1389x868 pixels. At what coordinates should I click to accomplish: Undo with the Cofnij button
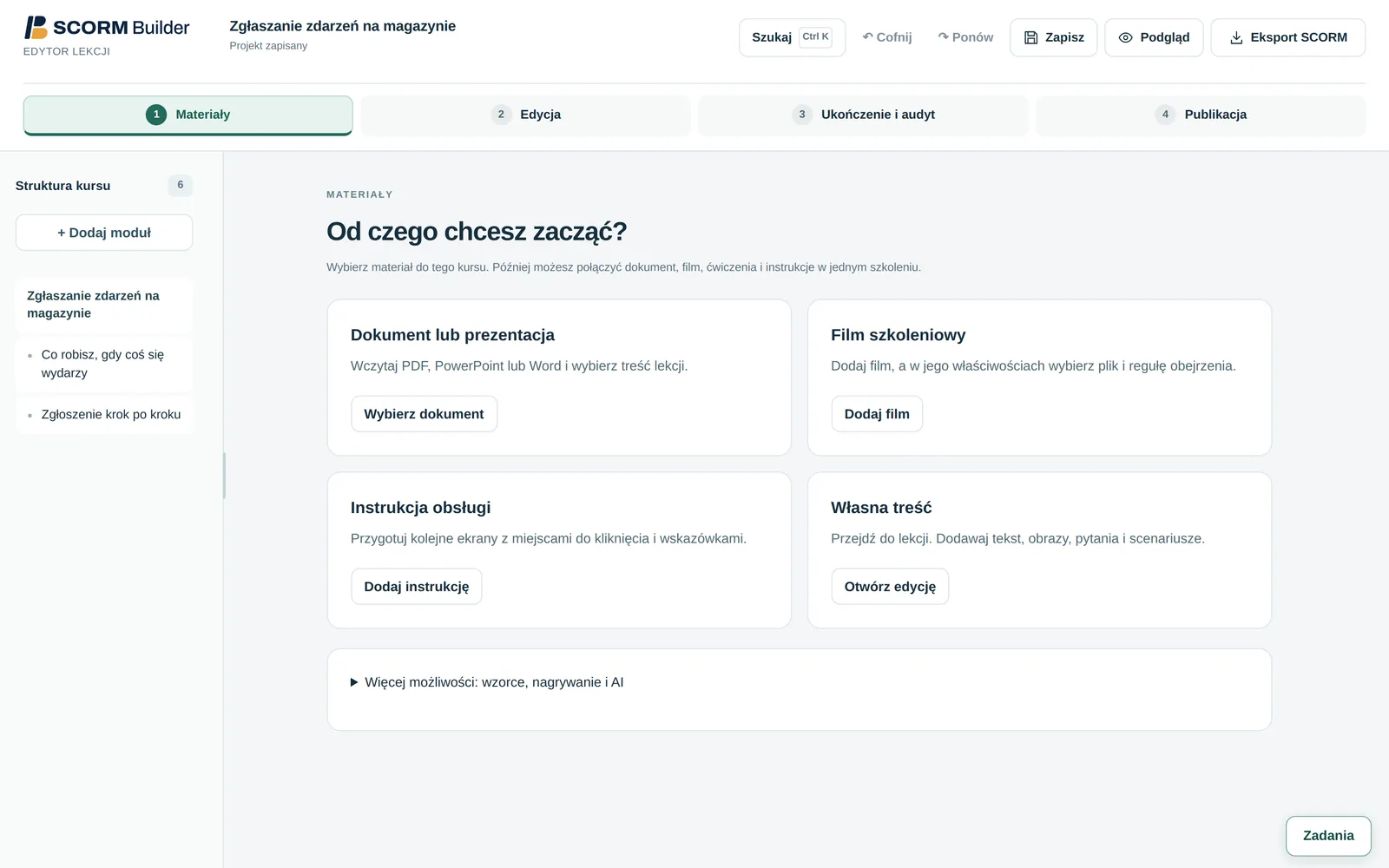click(886, 37)
